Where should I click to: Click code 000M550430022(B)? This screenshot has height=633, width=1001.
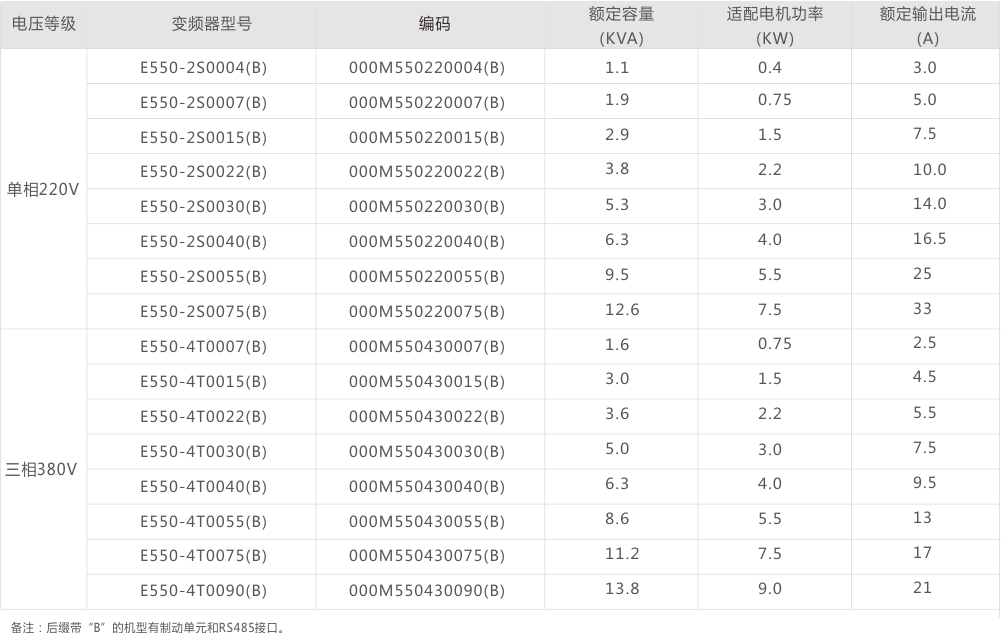(x=427, y=417)
